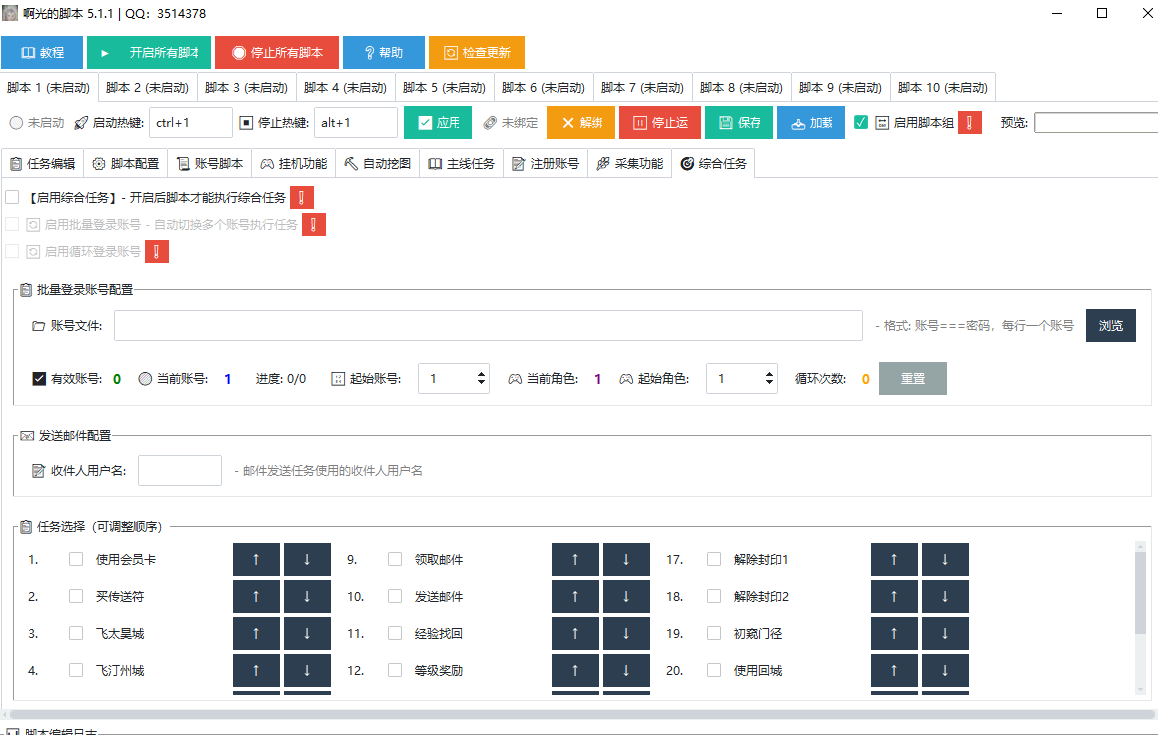Click the clipboard icon of 批量登录账号配置

tap(26, 290)
